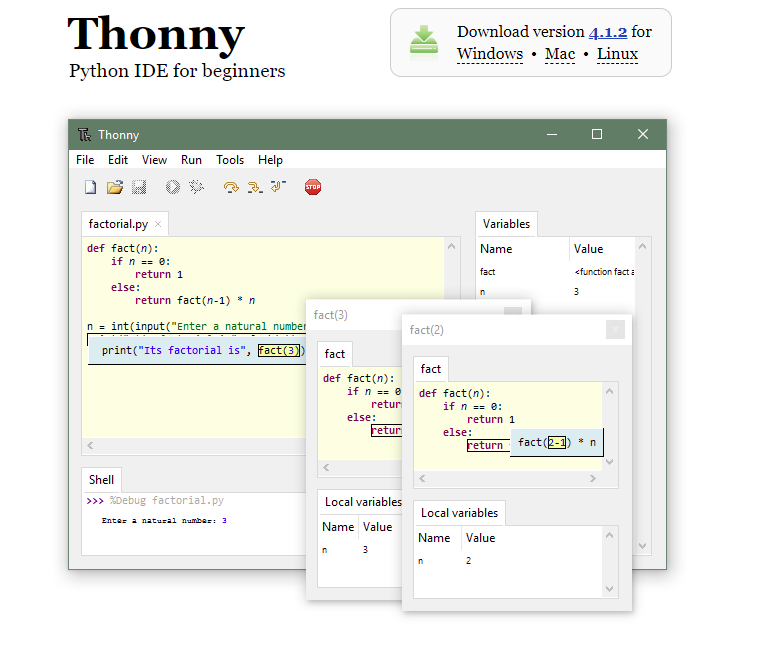Click Variables panel scrollbar up arrow

click(x=643, y=246)
